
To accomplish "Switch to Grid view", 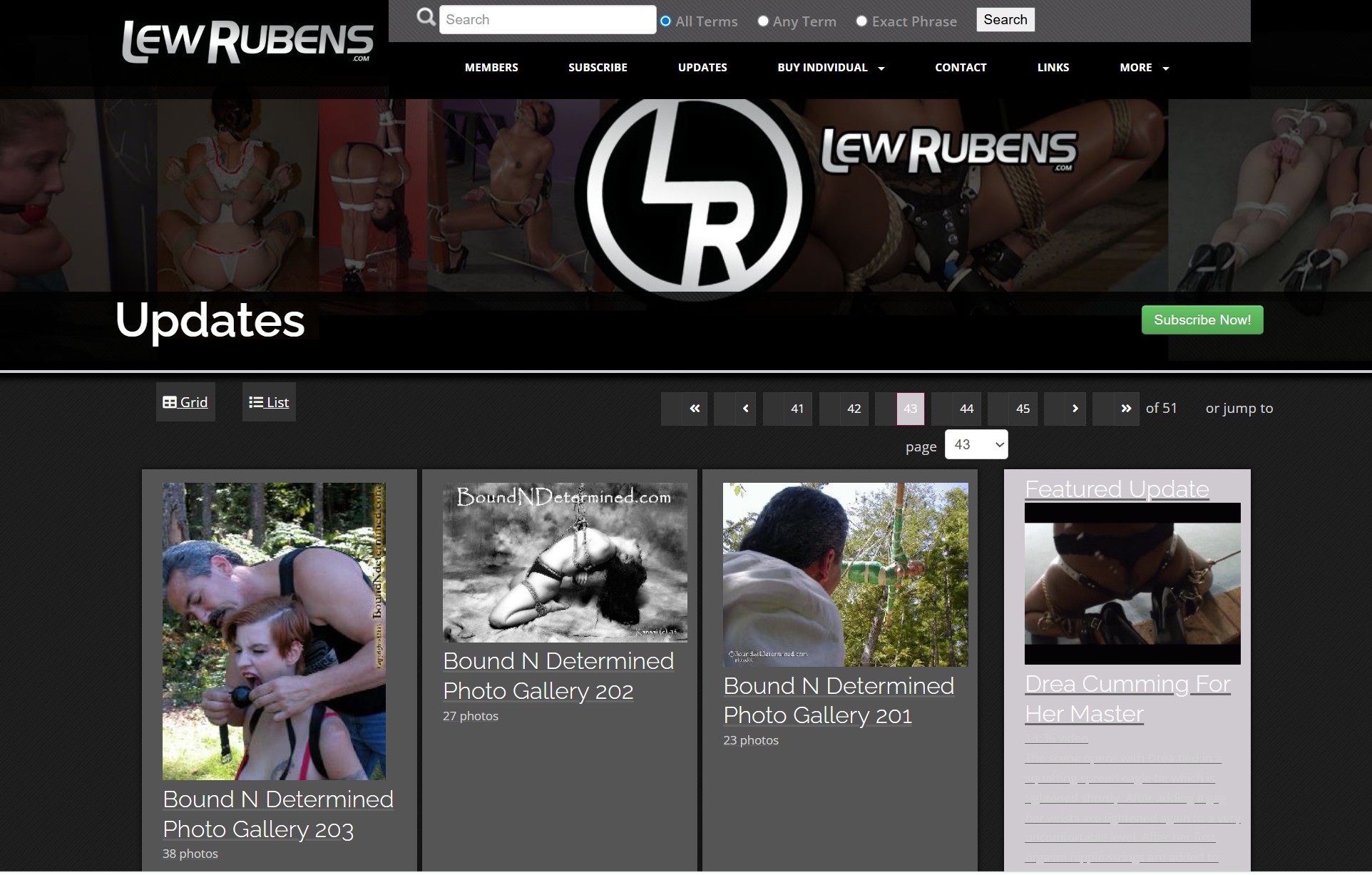I will (185, 402).
